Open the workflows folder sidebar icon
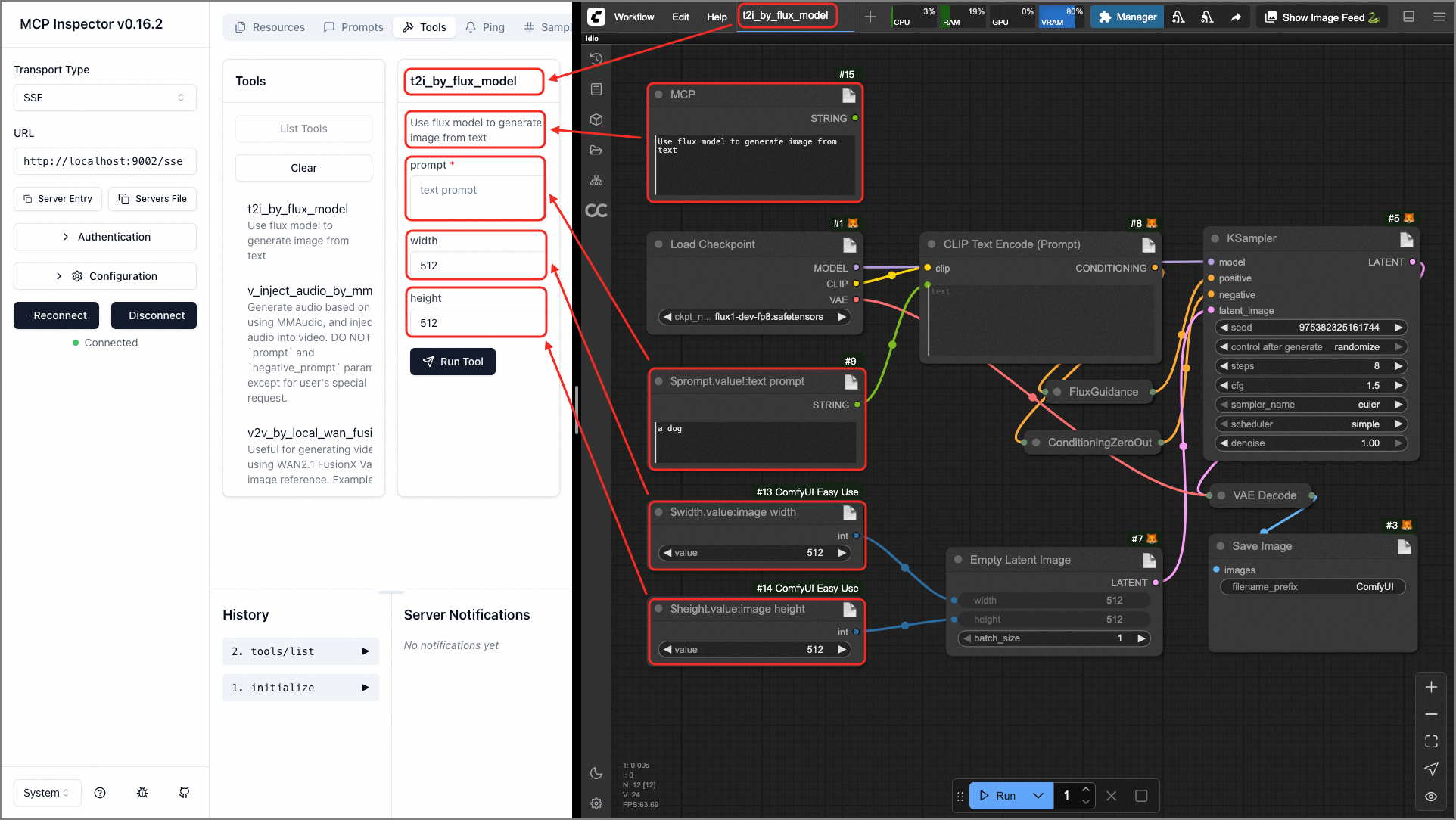Screen dimensions: 1456x820 point(596,150)
